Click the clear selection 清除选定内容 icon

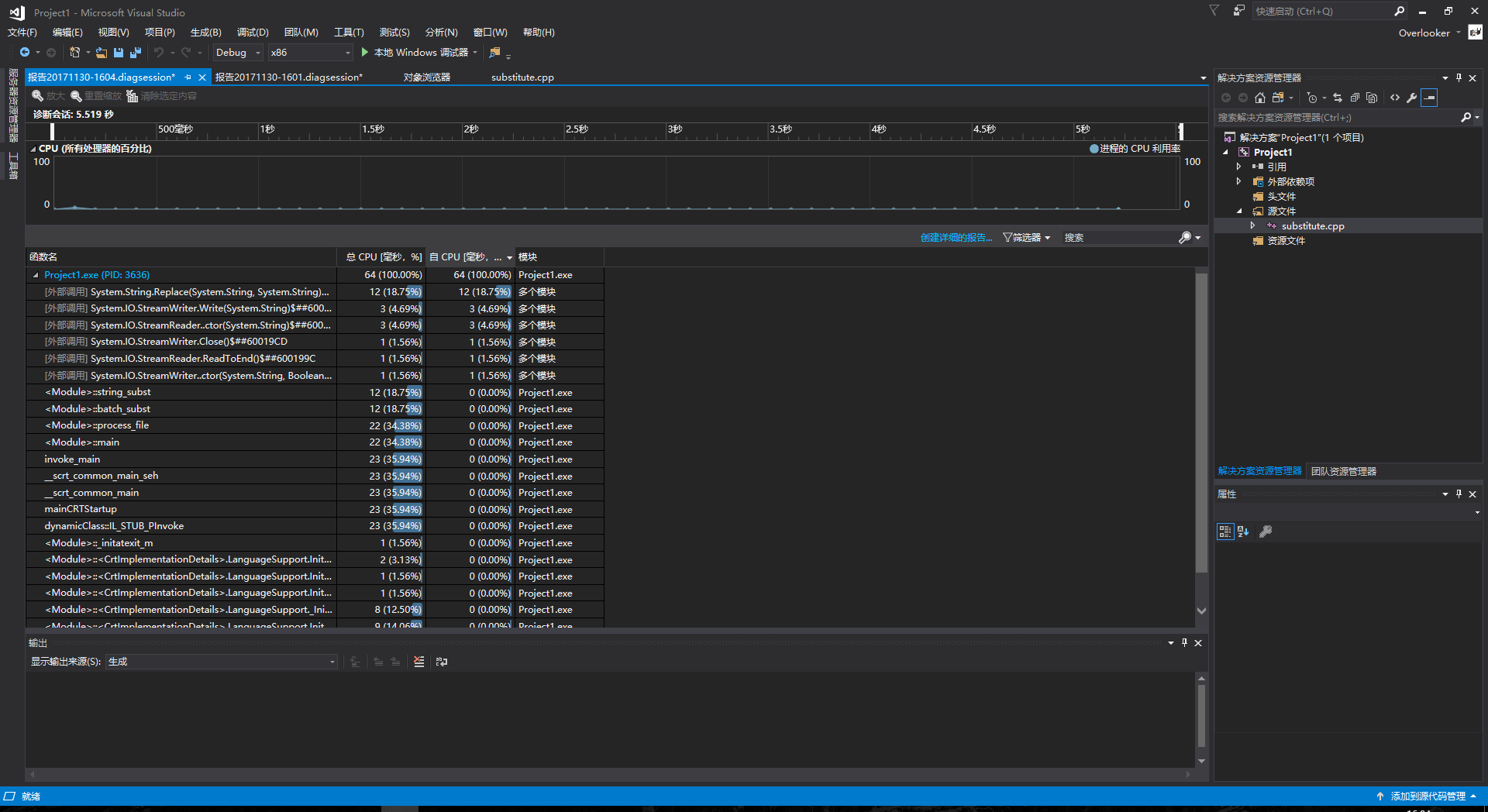click(133, 96)
